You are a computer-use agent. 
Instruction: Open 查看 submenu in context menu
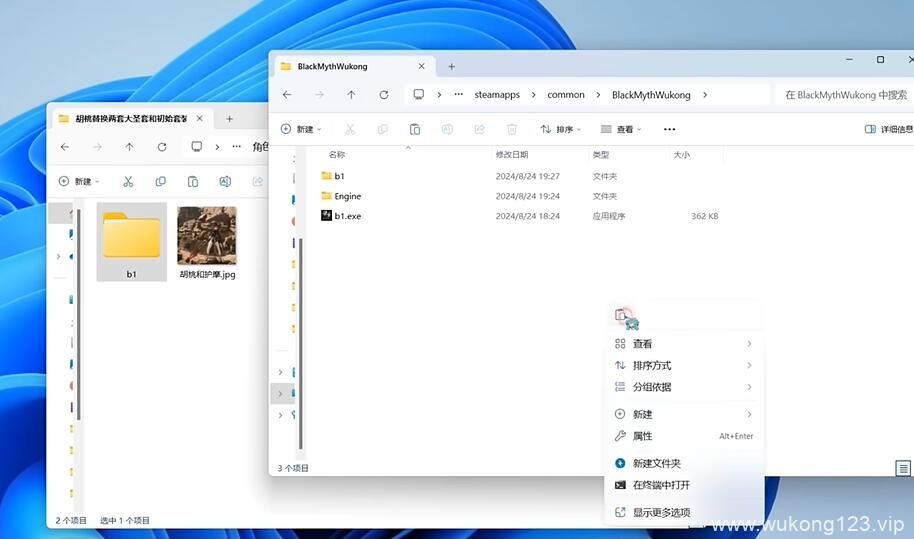click(x=684, y=344)
